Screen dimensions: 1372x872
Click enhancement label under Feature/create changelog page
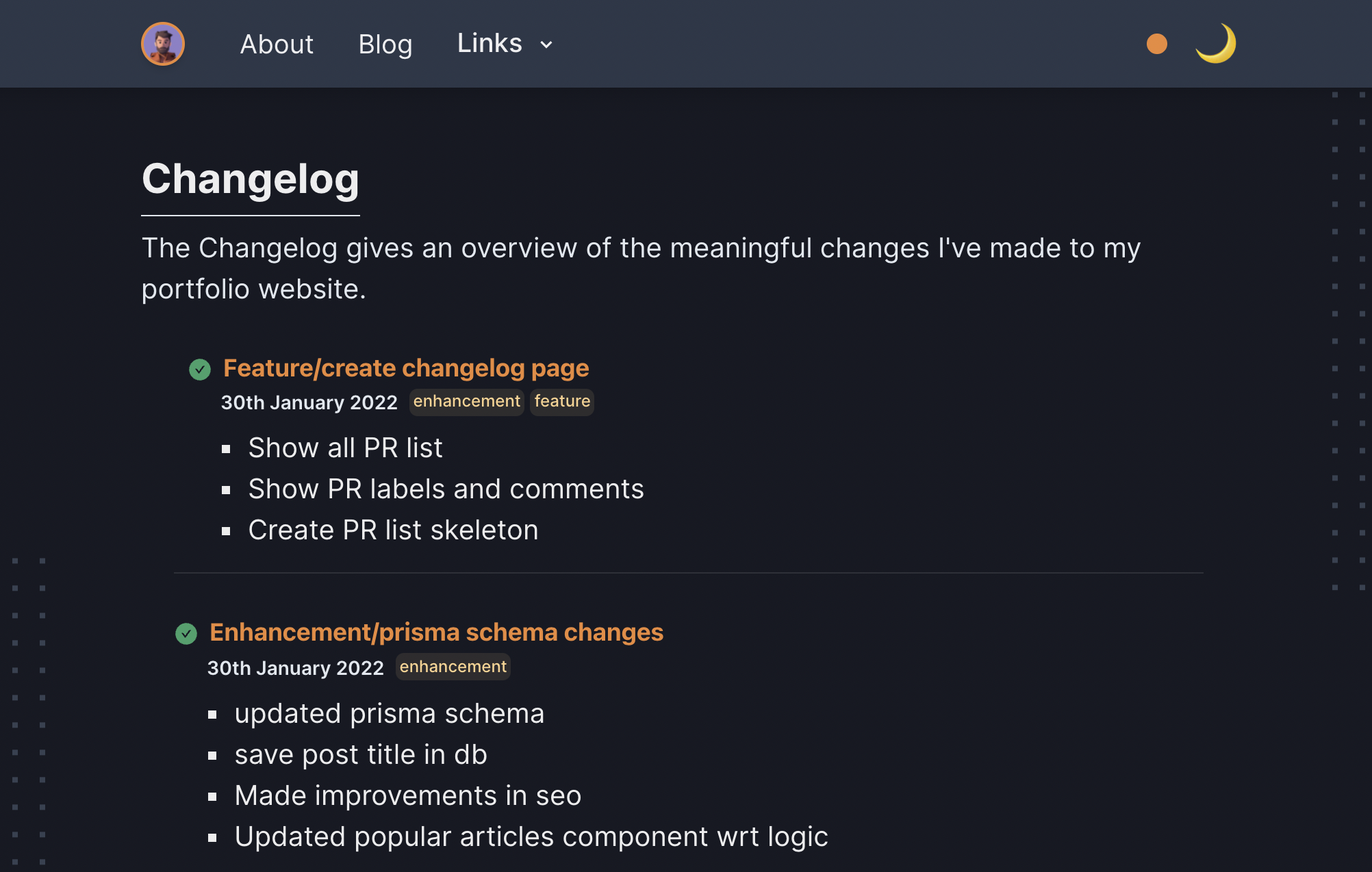click(x=467, y=402)
